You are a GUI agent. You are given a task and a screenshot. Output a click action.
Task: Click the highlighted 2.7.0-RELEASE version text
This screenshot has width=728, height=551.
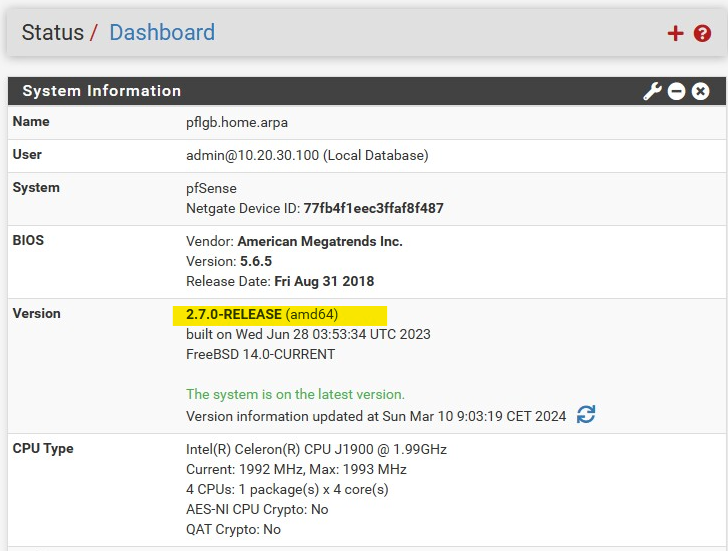click(x=234, y=314)
